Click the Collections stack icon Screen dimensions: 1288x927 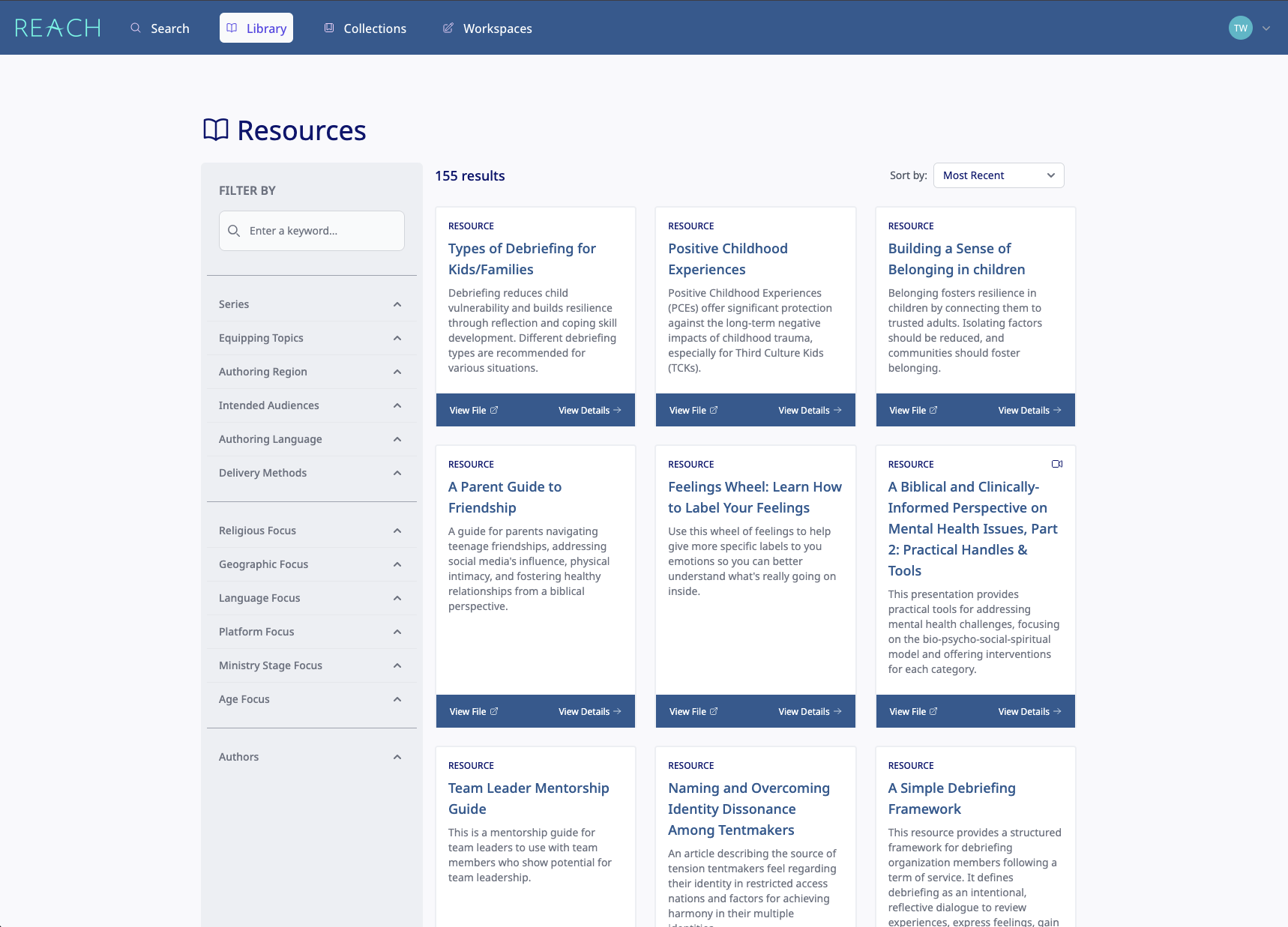tap(328, 27)
